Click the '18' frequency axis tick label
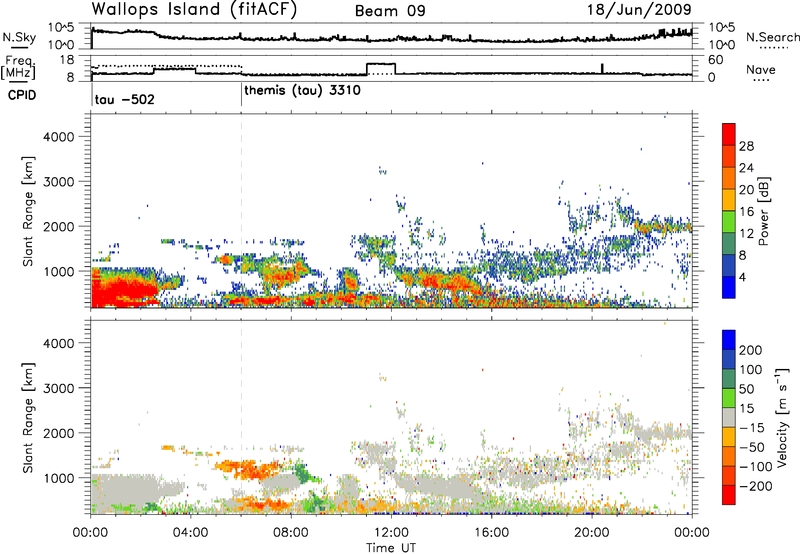This screenshot has height=554, width=800. [67, 60]
